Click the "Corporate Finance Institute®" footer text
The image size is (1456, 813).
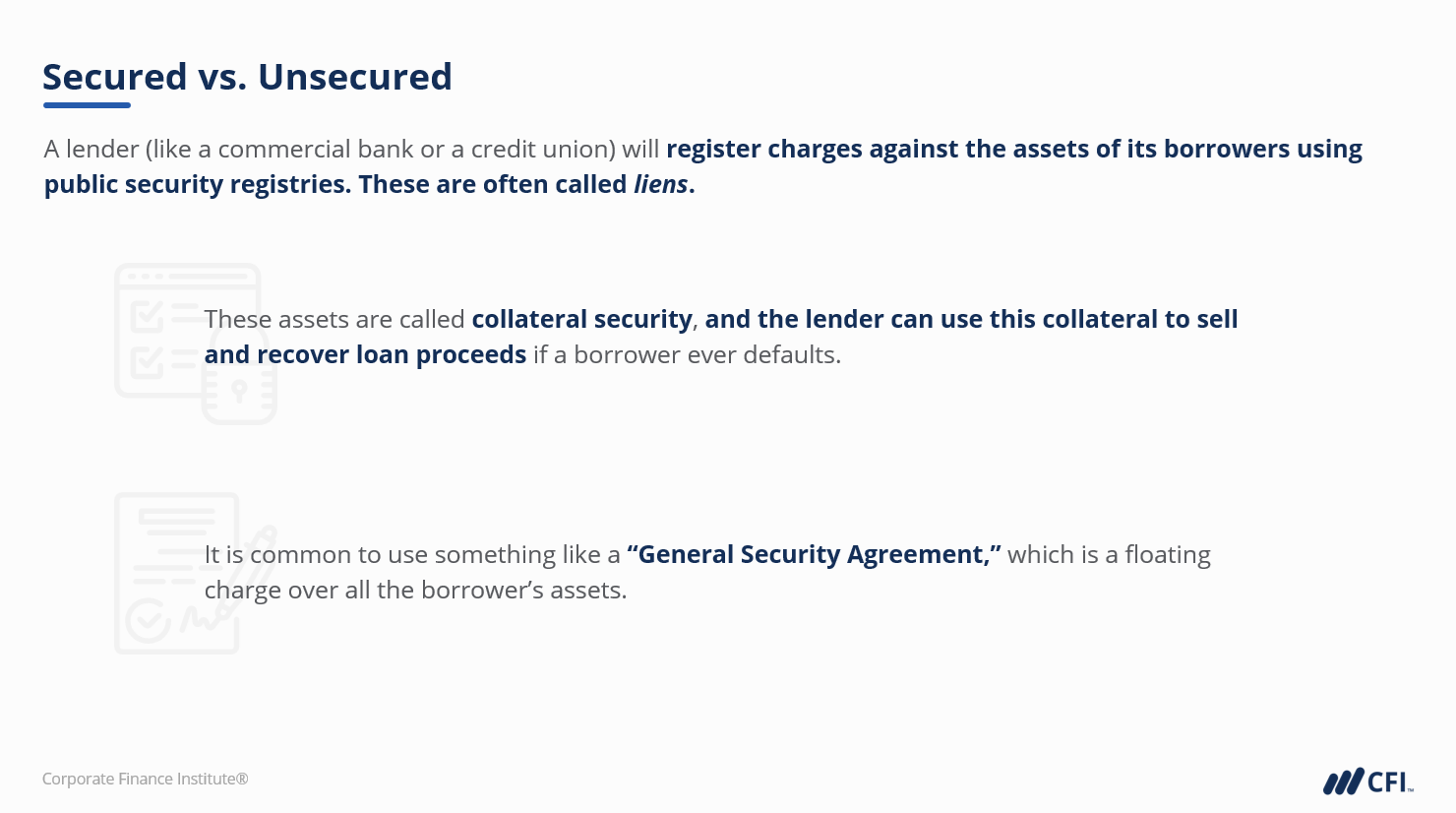[145, 780]
